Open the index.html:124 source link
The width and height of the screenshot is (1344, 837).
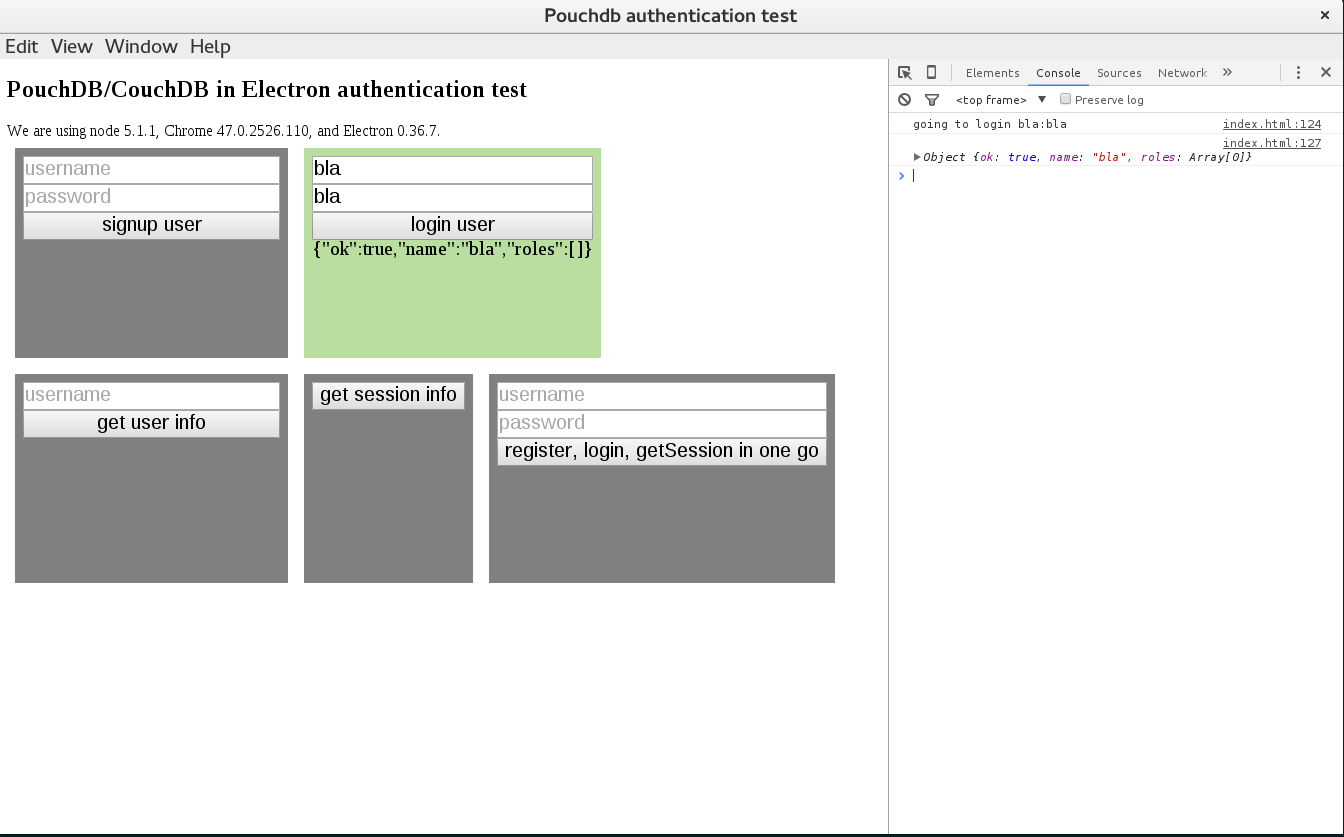tap(1271, 124)
